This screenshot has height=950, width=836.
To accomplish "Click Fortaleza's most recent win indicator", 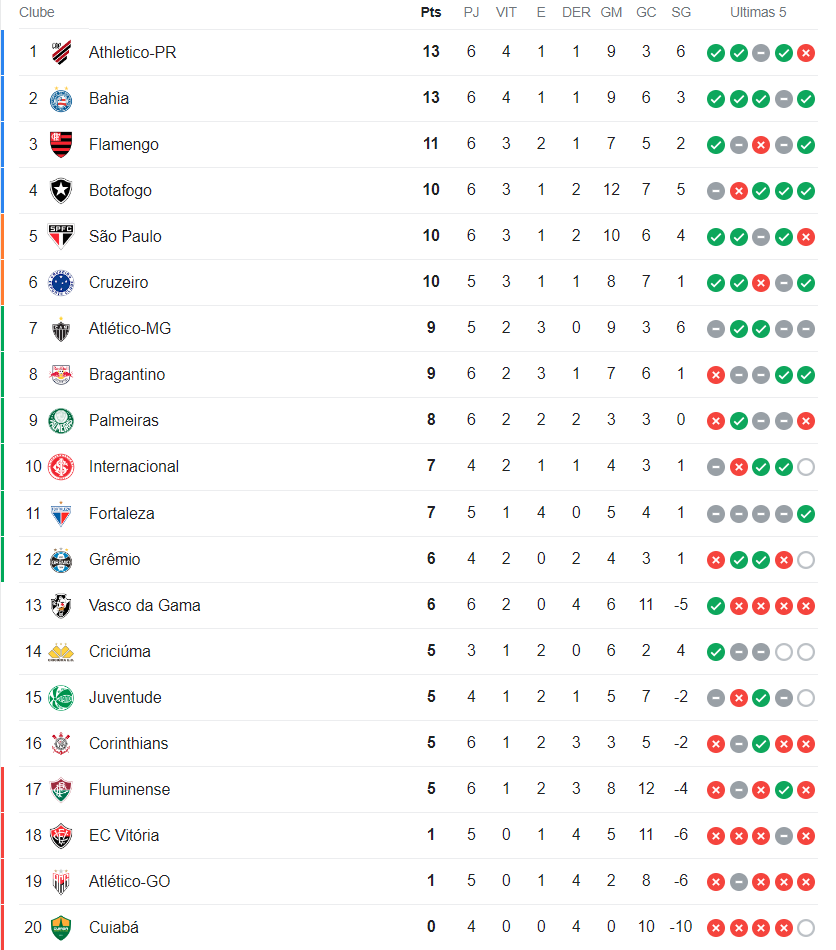I will (x=806, y=514).
